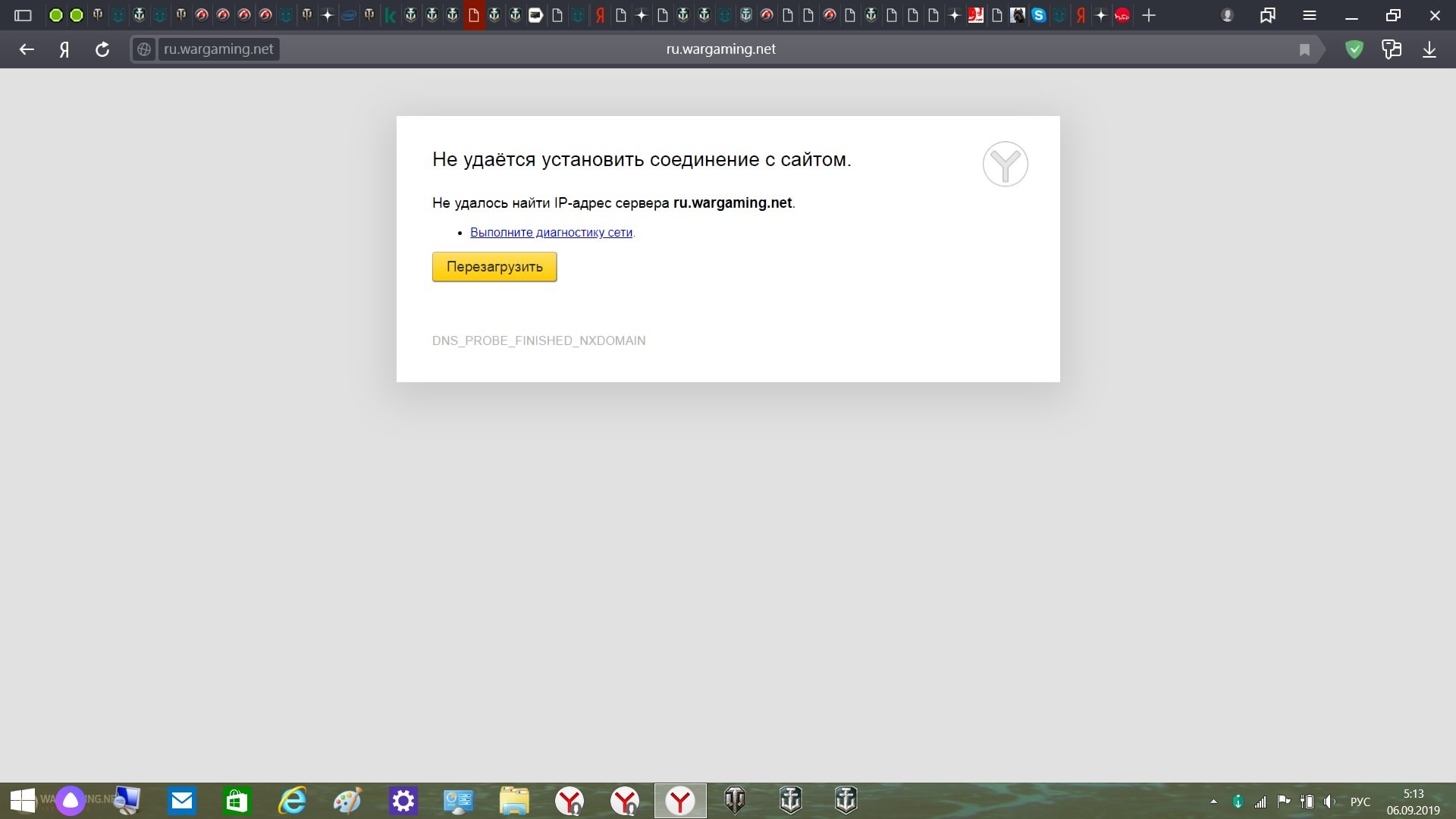Show hidden system tray icons

pyautogui.click(x=1213, y=802)
